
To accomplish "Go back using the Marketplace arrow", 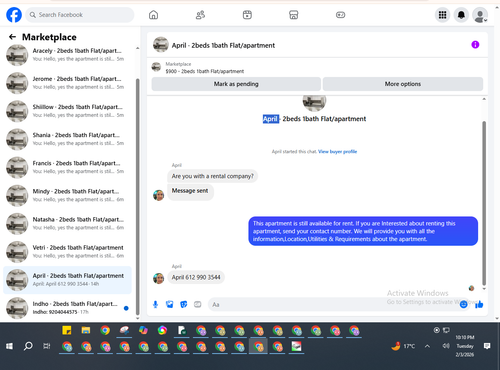I will click(12, 37).
